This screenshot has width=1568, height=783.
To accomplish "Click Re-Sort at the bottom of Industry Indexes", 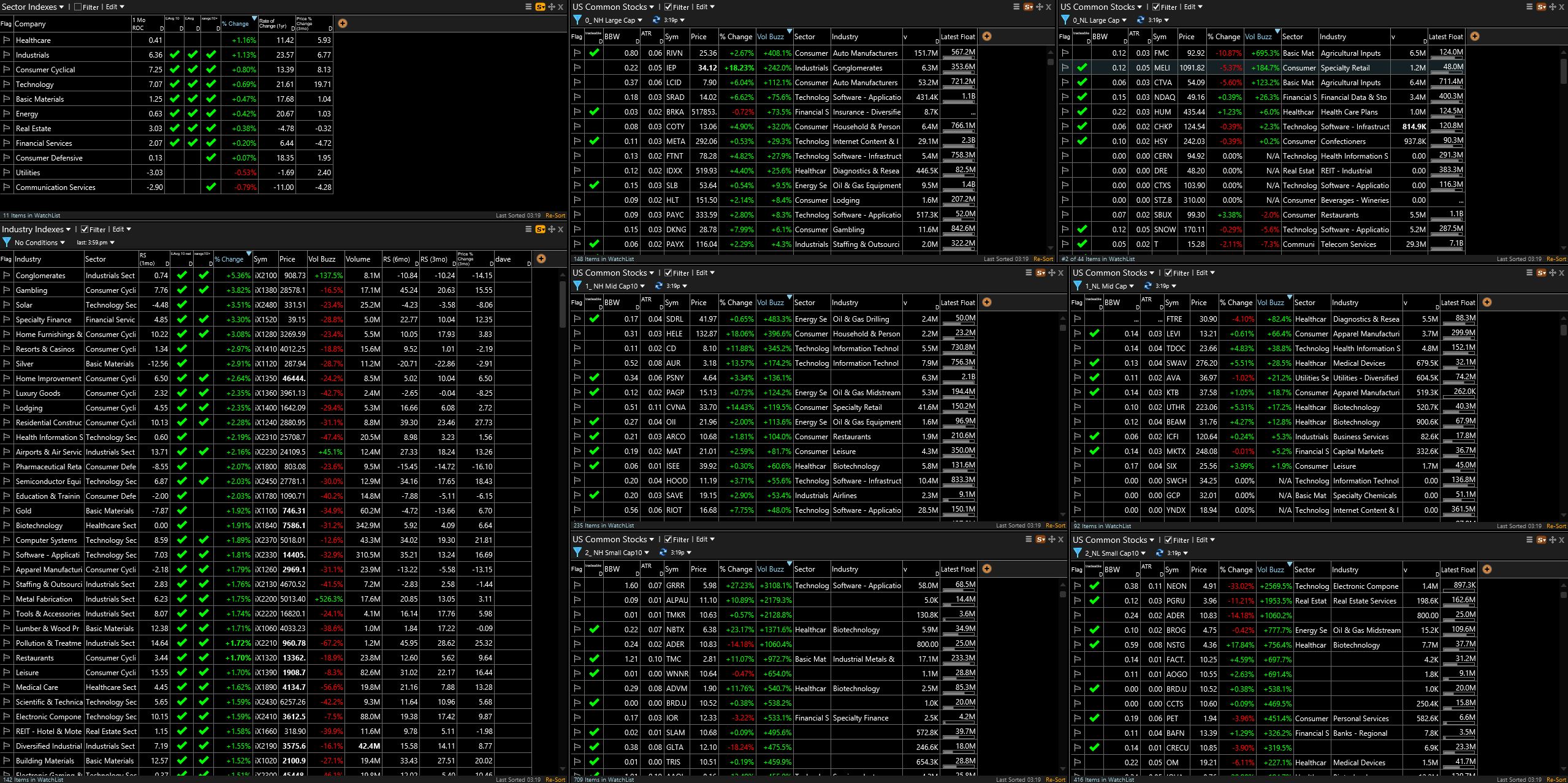I will pyautogui.click(x=555, y=779).
